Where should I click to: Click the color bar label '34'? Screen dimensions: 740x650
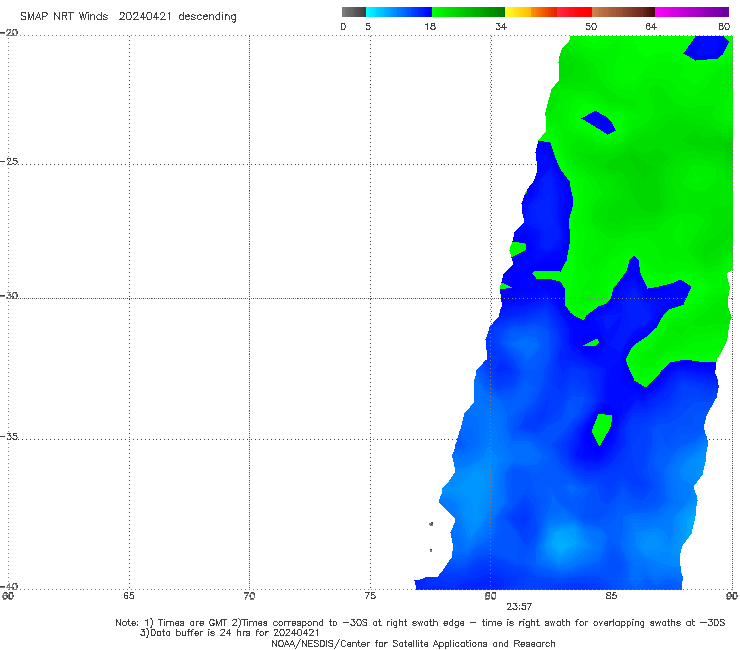pyautogui.click(x=501, y=26)
